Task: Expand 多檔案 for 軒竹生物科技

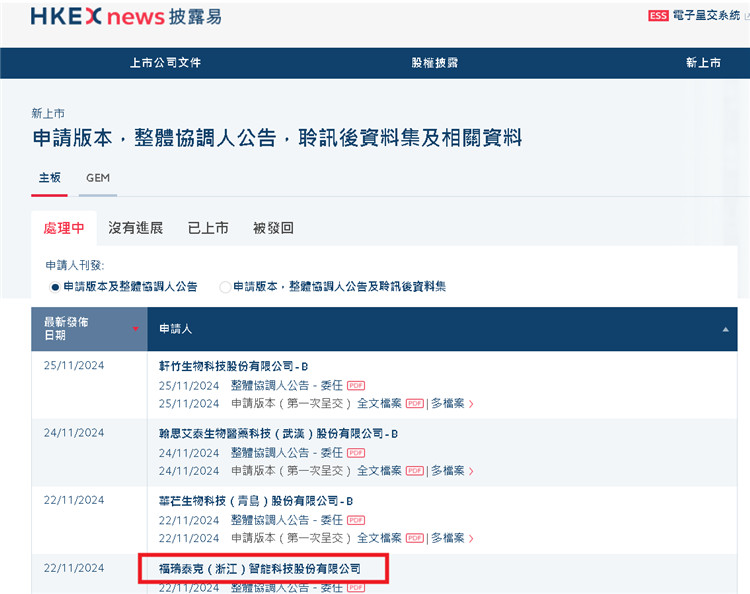Action: [x=452, y=404]
